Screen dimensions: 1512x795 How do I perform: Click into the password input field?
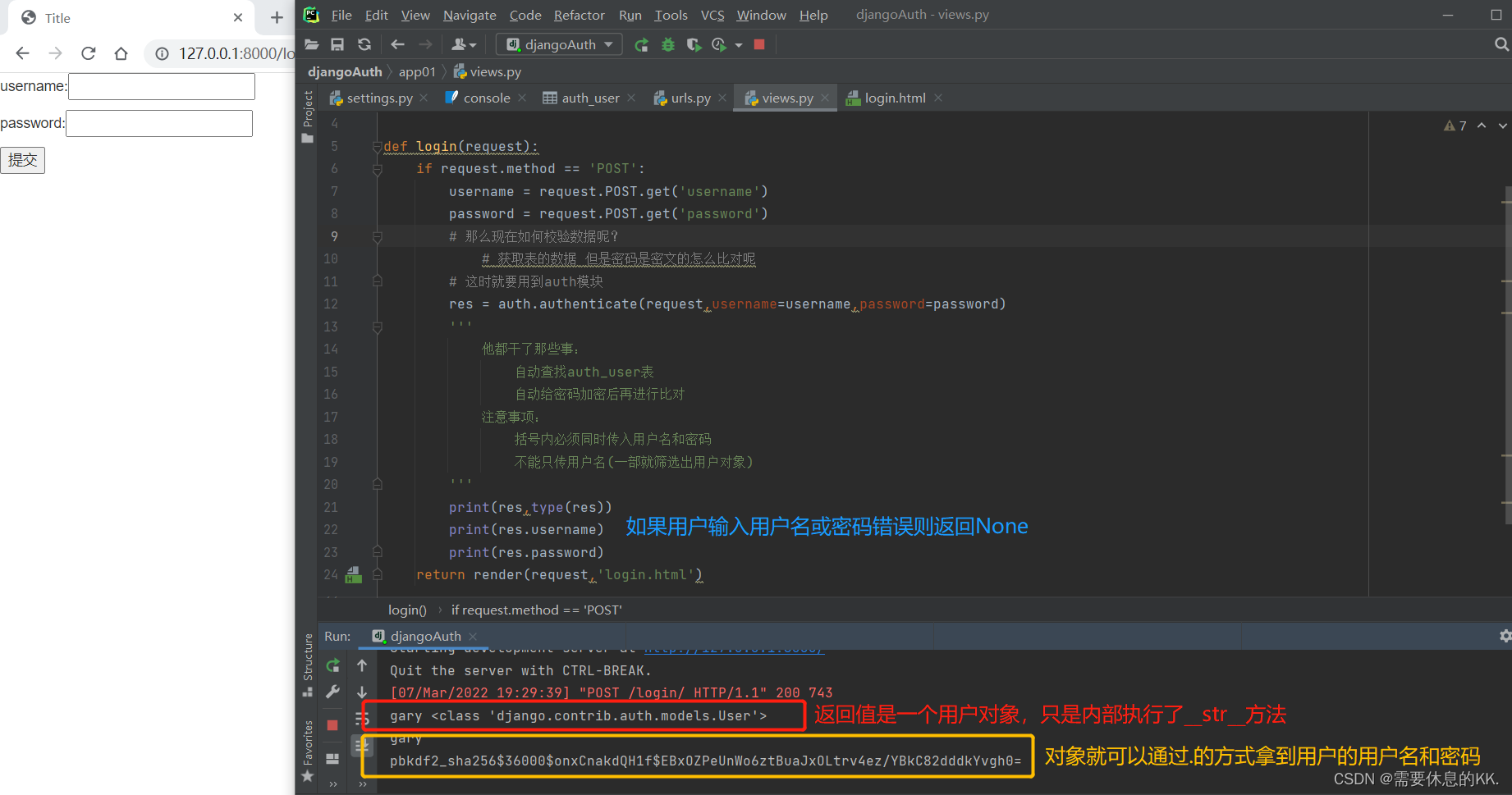[159, 123]
